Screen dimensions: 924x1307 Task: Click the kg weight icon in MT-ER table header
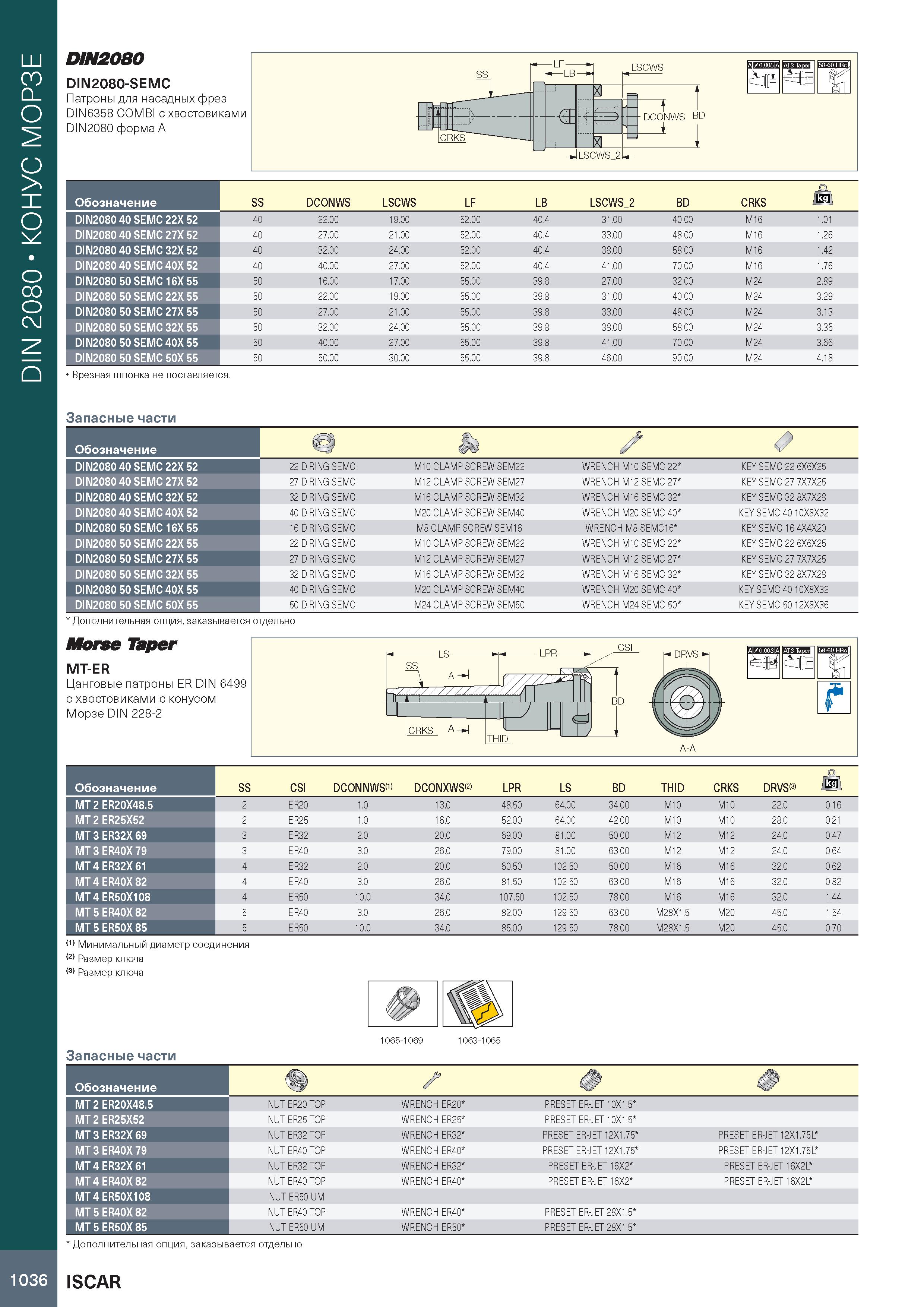pos(831,780)
